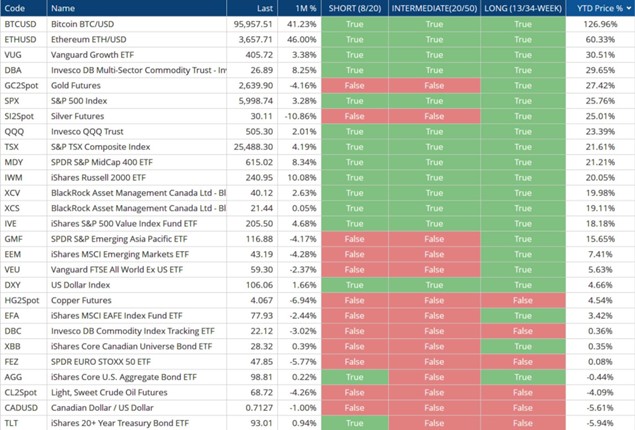Click XBB LONG True cell
Screen dimensions: 635x430
pos(523,347)
